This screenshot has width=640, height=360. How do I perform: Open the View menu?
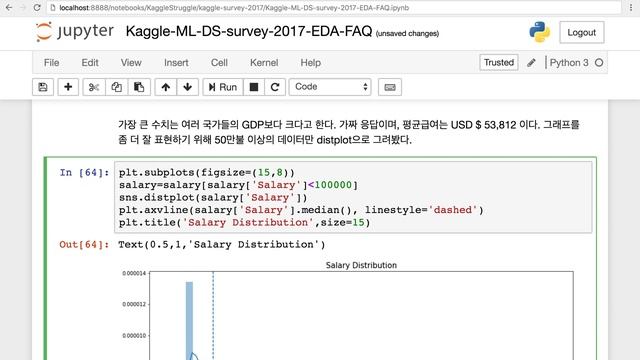pyautogui.click(x=131, y=63)
